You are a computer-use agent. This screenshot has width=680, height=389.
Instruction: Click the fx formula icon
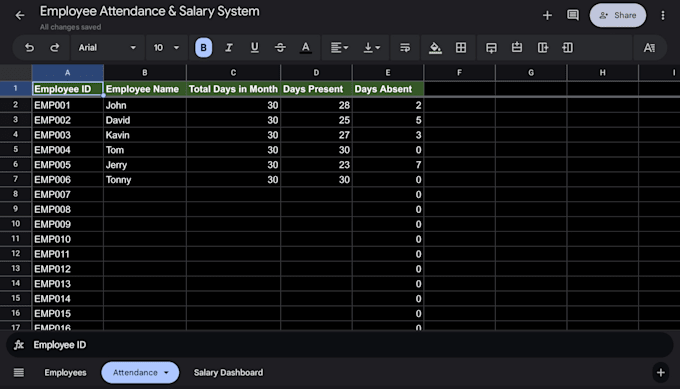point(19,345)
